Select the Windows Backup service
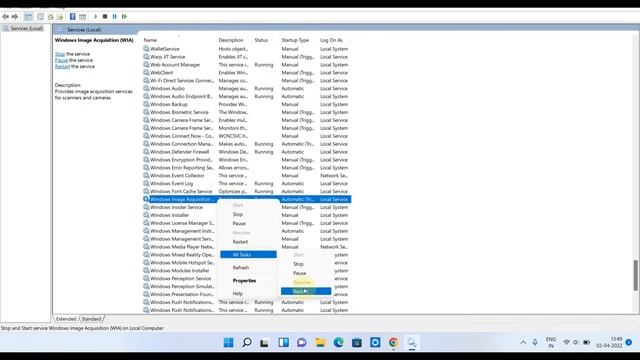The image size is (640, 360). click(x=247, y=104)
